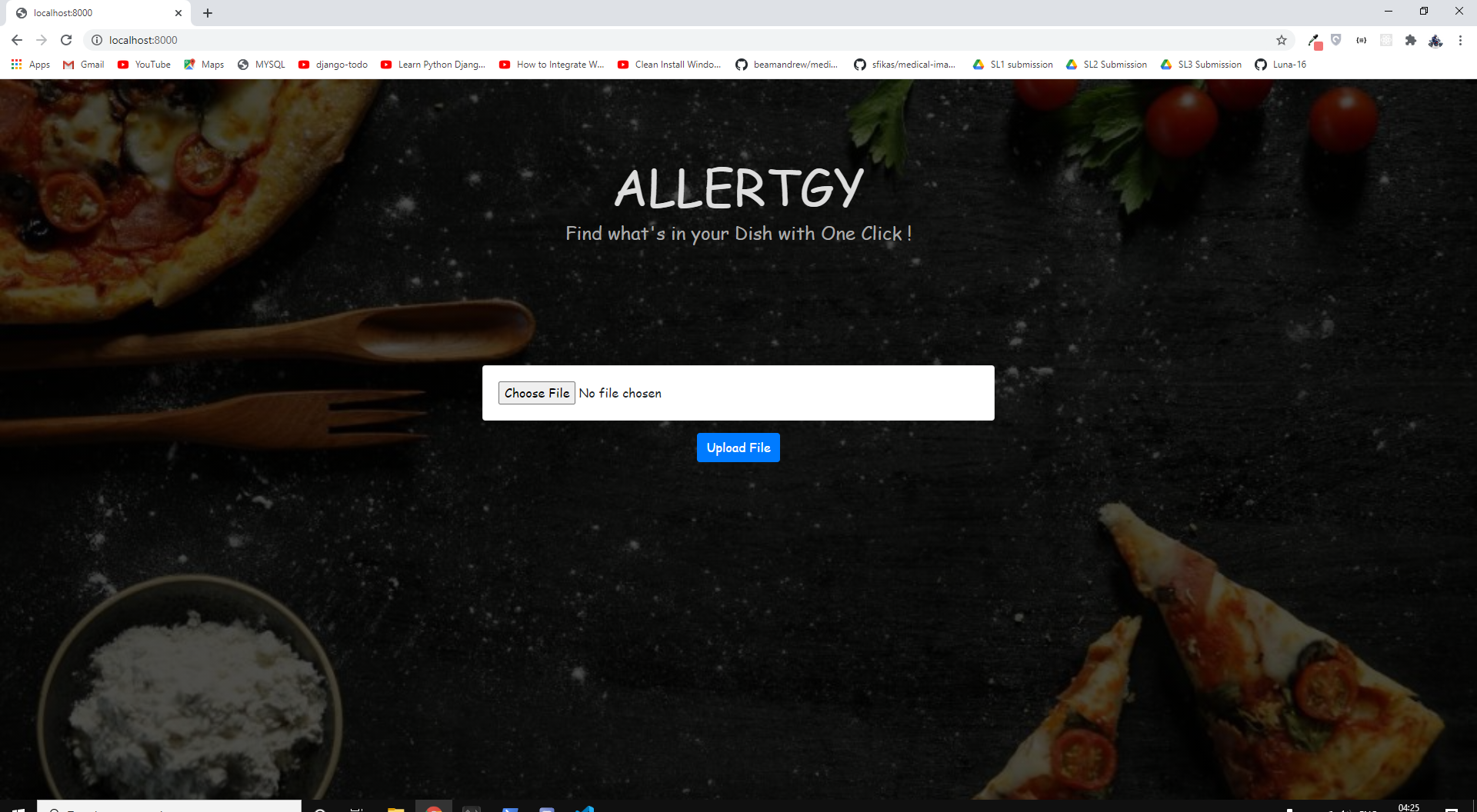Open the YouTube bookmark

(145, 65)
